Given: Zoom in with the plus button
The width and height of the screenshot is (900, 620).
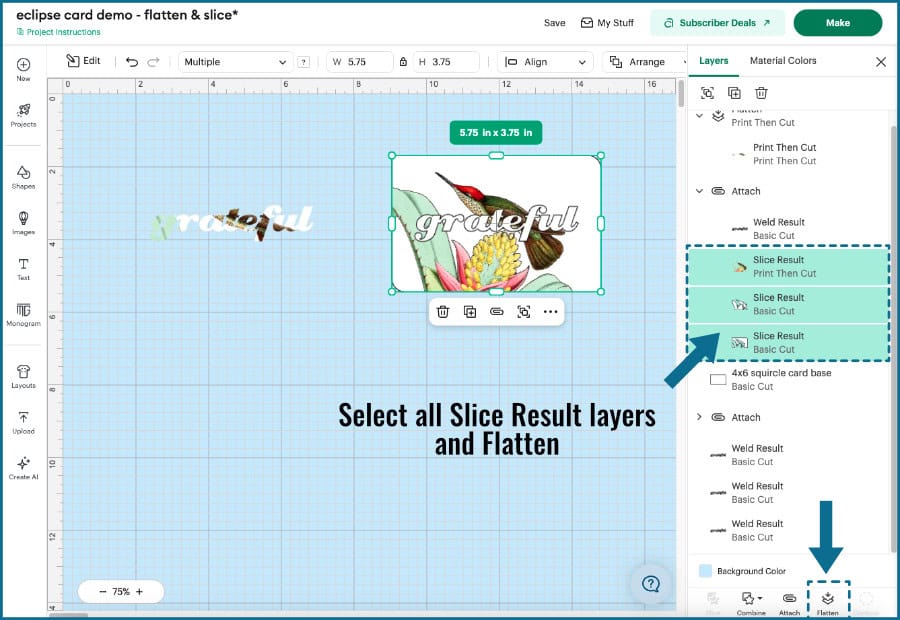Looking at the screenshot, I should coord(139,591).
